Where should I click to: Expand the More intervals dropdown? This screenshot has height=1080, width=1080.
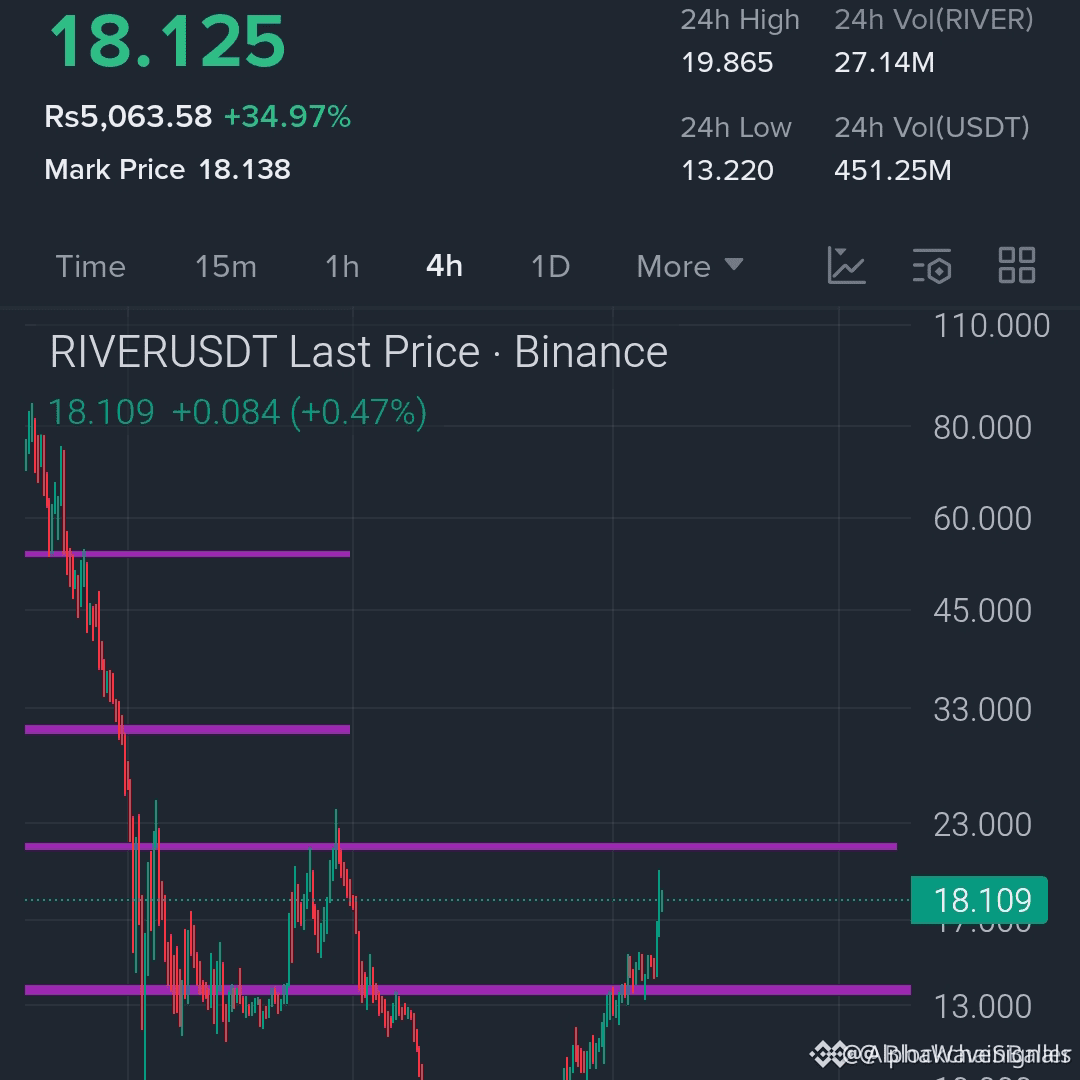pyautogui.click(x=689, y=267)
